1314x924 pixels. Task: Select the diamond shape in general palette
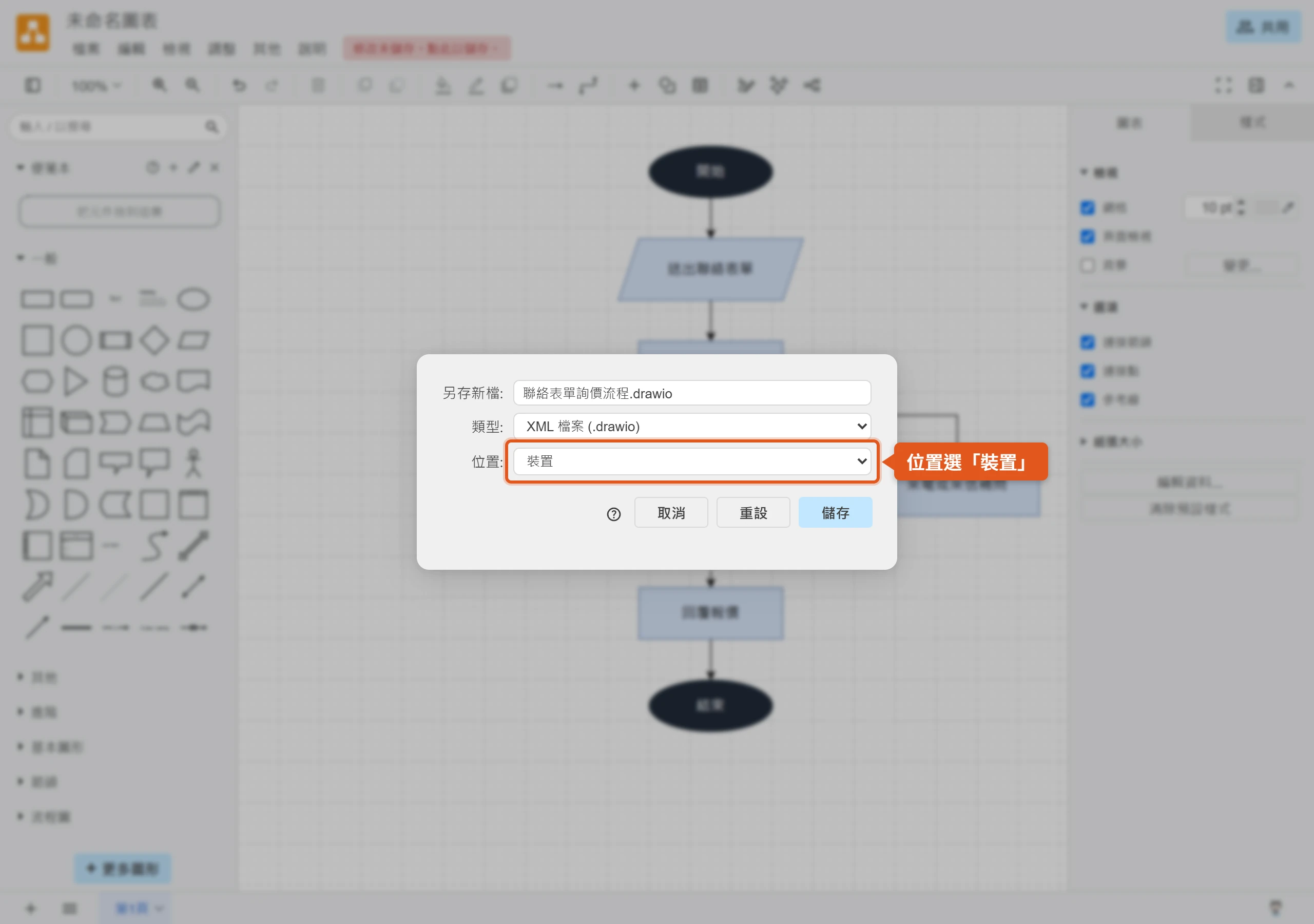click(154, 340)
